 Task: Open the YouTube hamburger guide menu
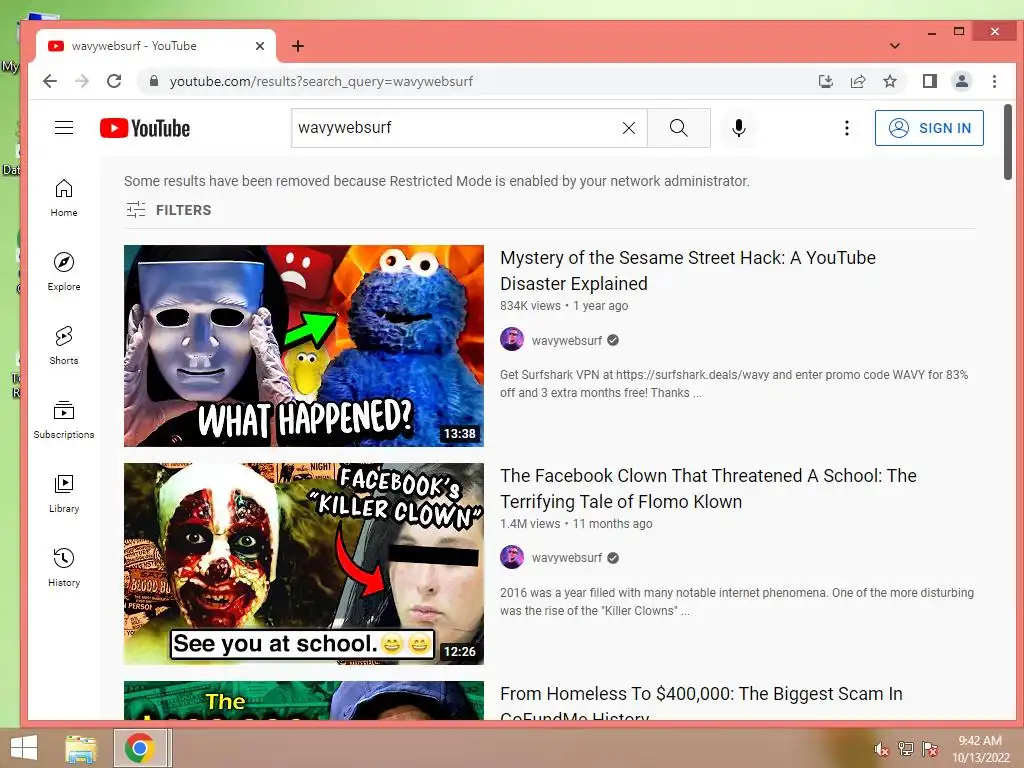pos(64,128)
